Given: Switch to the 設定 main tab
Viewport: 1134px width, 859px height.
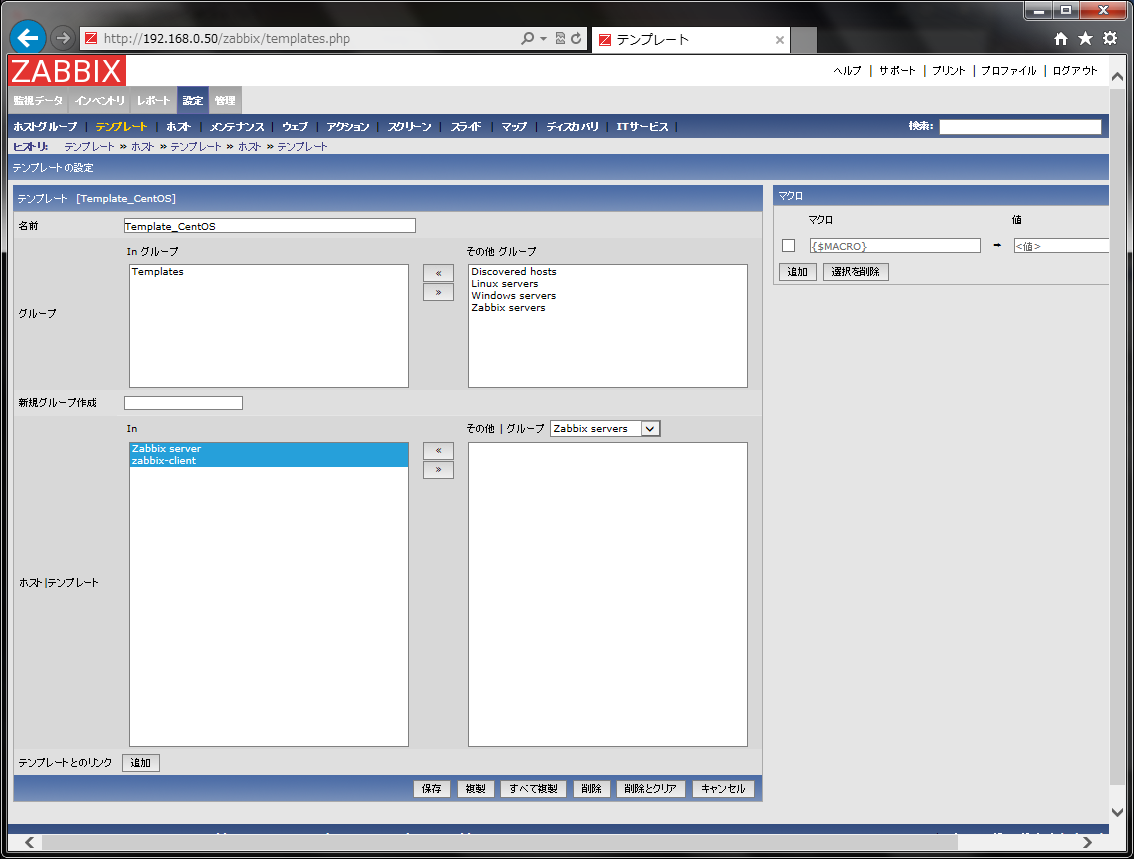Looking at the screenshot, I should pyautogui.click(x=193, y=101).
